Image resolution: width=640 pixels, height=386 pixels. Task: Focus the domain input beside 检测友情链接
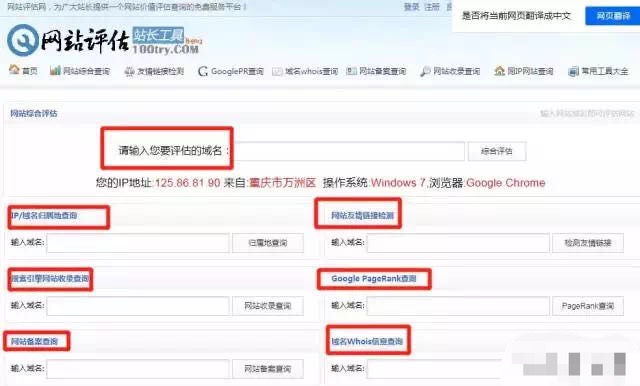point(458,243)
